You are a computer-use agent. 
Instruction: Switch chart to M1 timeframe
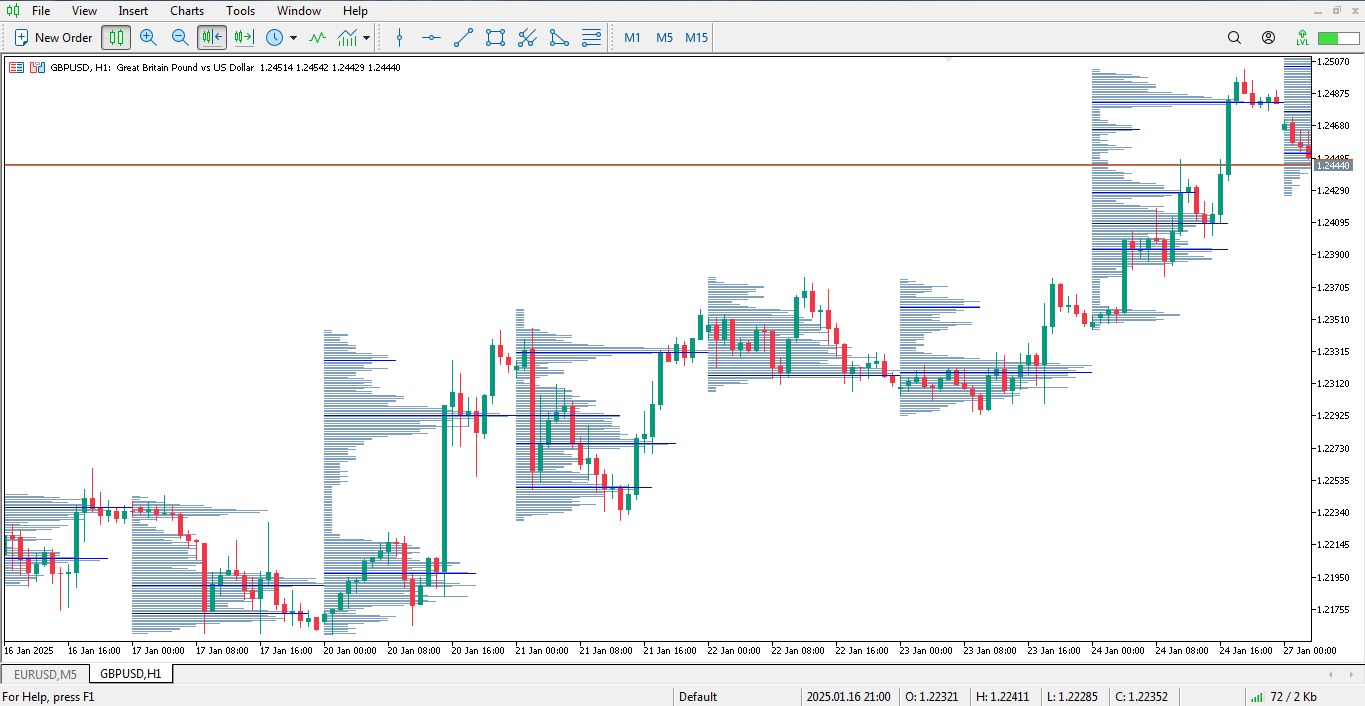(x=632, y=38)
